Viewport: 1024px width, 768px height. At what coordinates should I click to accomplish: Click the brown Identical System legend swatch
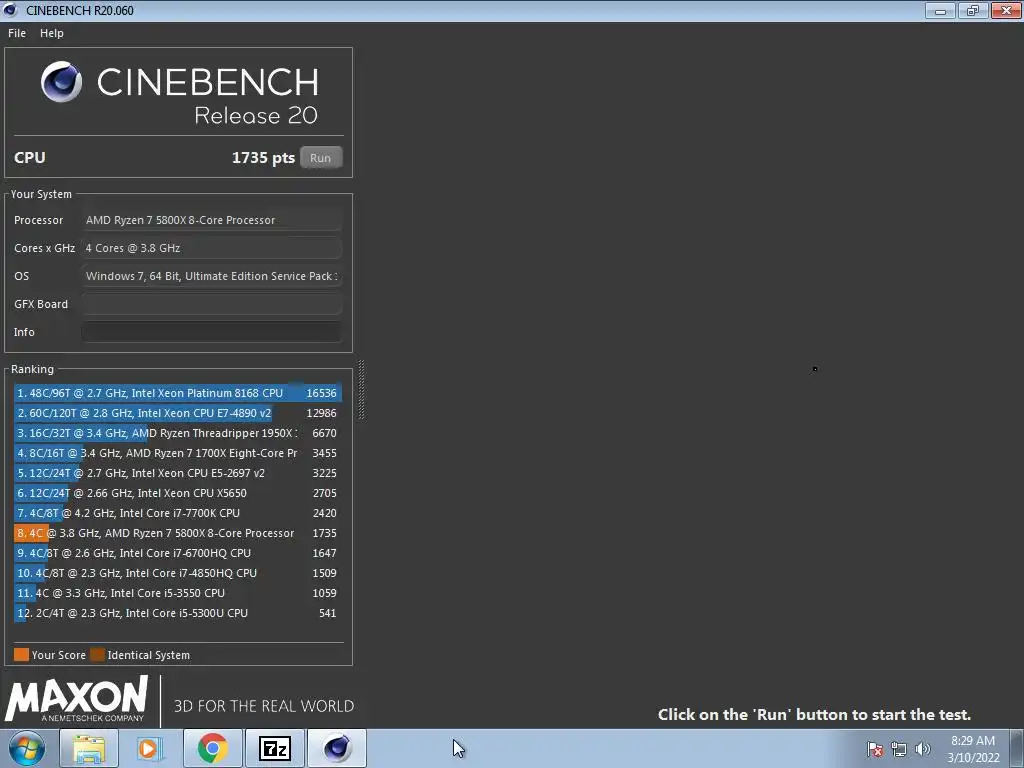pyautogui.click(x=97, y=654)
